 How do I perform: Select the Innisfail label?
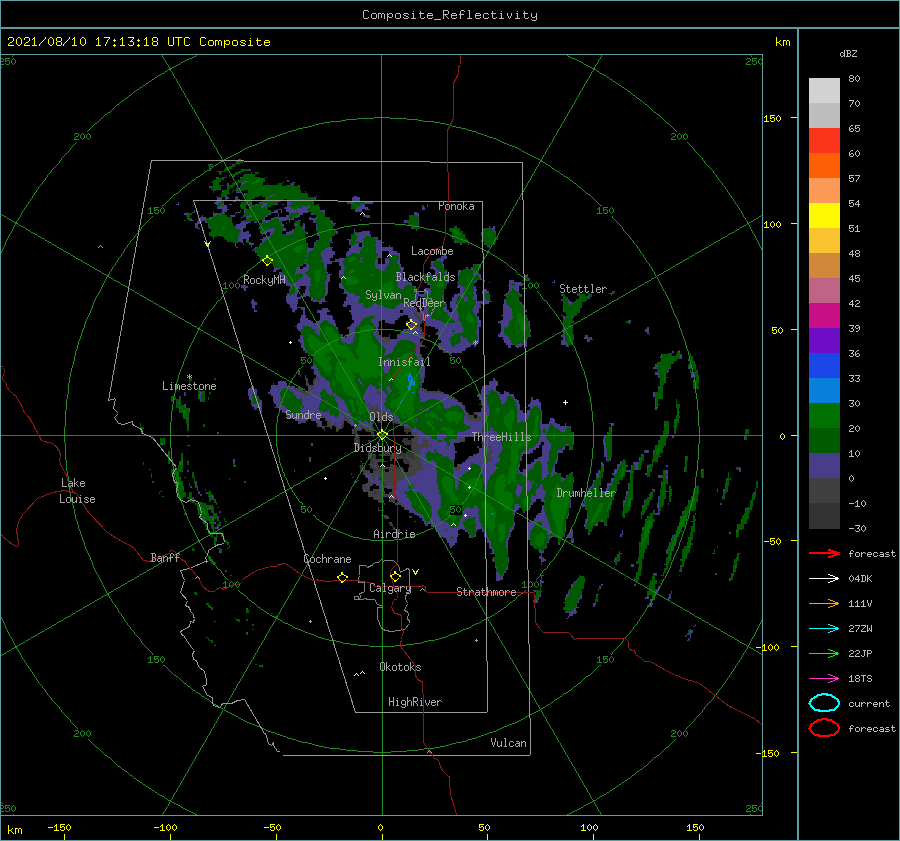(404, 362)
